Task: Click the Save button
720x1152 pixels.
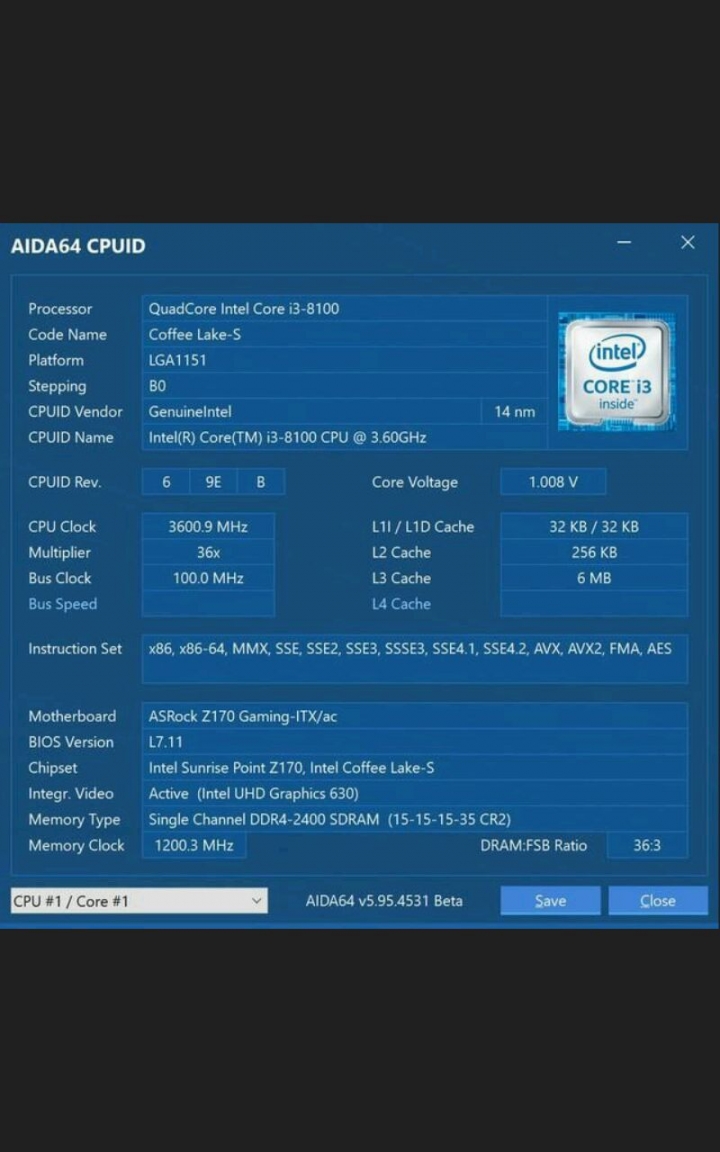Action: [550, 901]
